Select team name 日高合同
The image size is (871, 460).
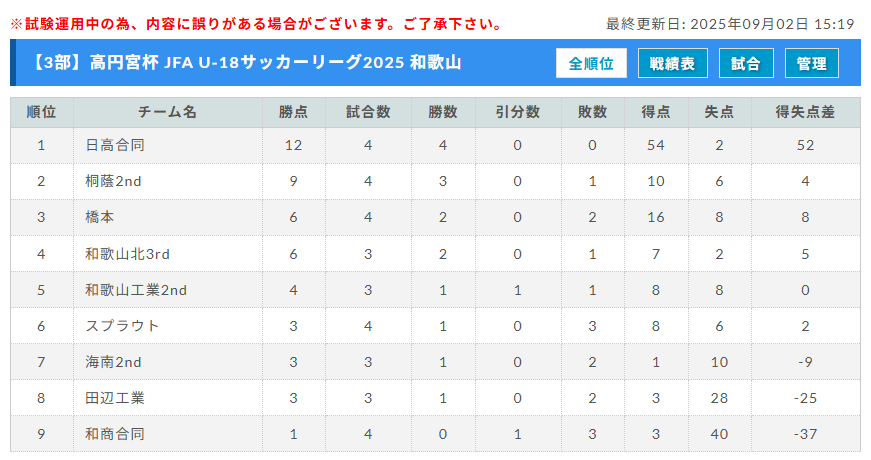click(115, 145)
